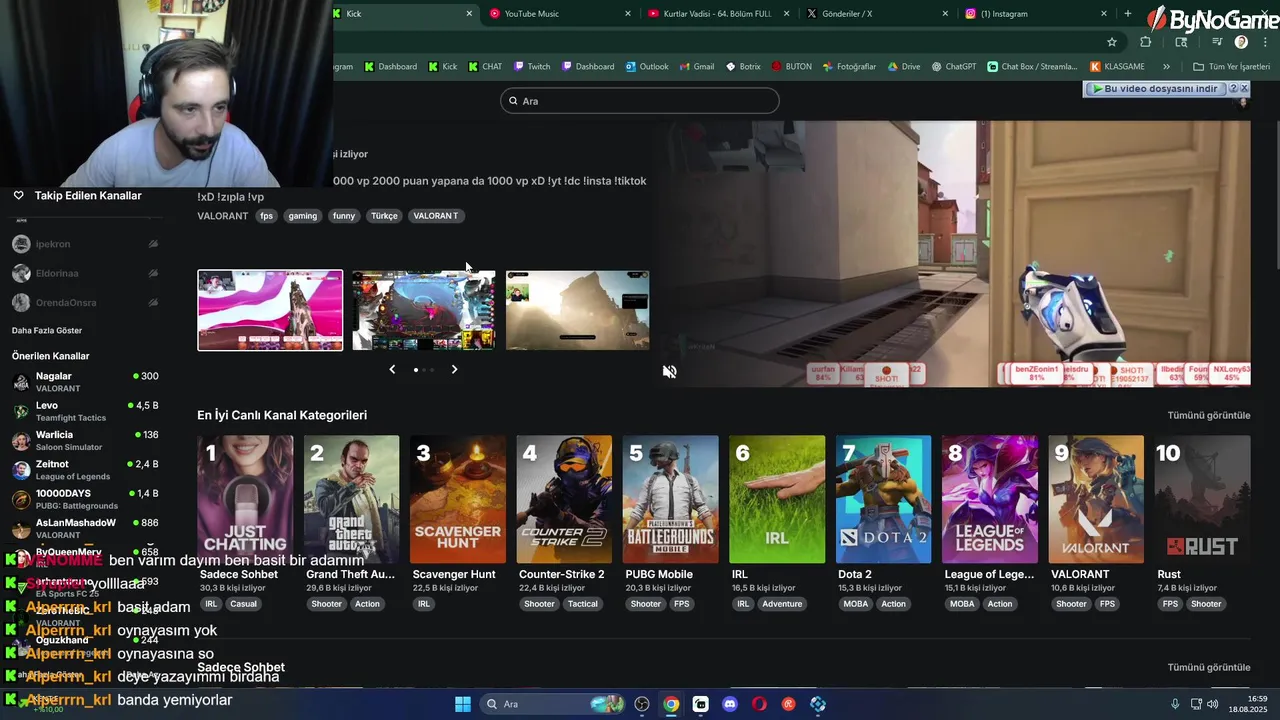Click the funny stream tag

pyautogui.click(x=344, y=216)
